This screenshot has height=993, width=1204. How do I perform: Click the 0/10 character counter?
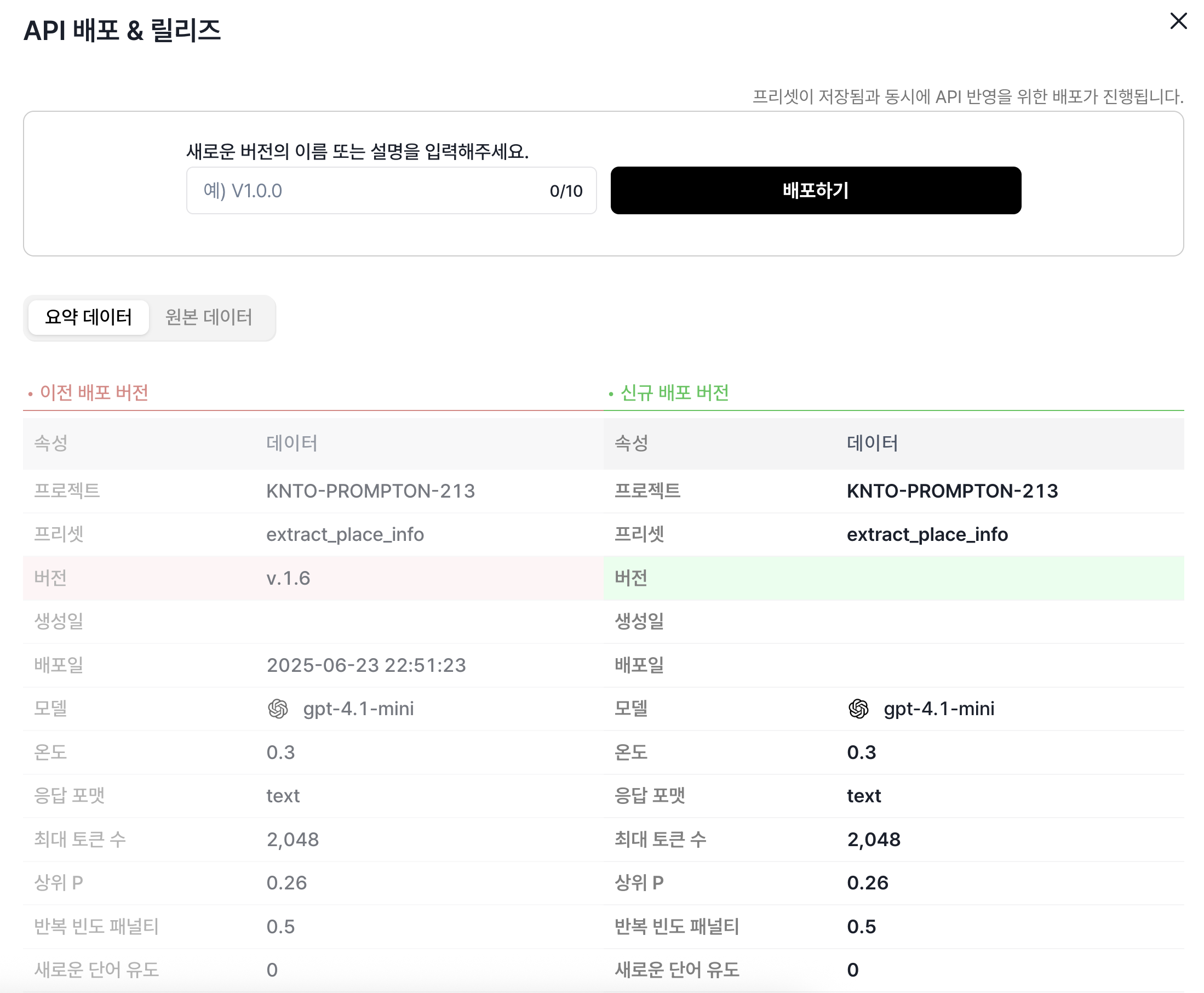tap(566, 191)
